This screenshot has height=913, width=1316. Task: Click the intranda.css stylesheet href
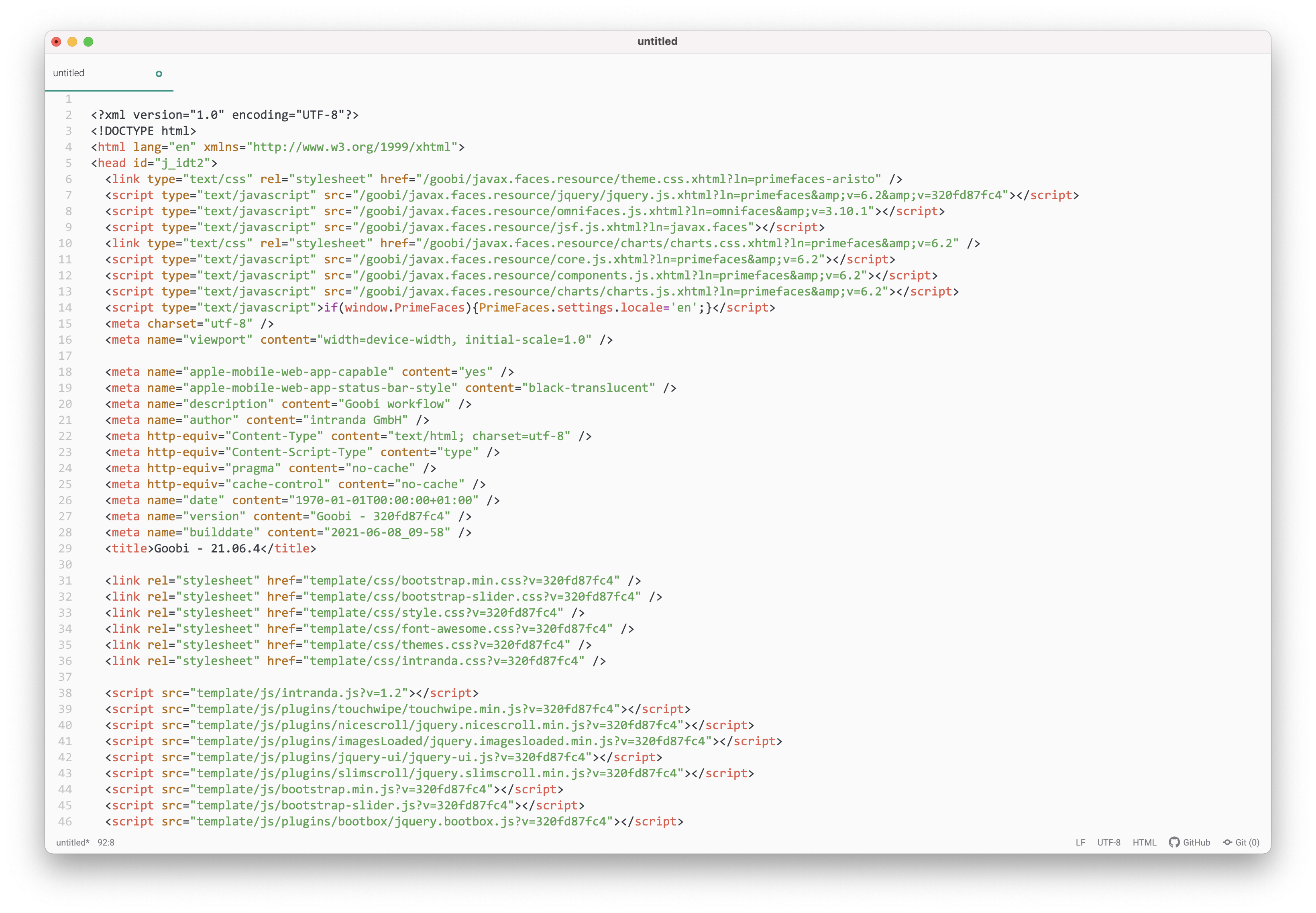point(443,661)
